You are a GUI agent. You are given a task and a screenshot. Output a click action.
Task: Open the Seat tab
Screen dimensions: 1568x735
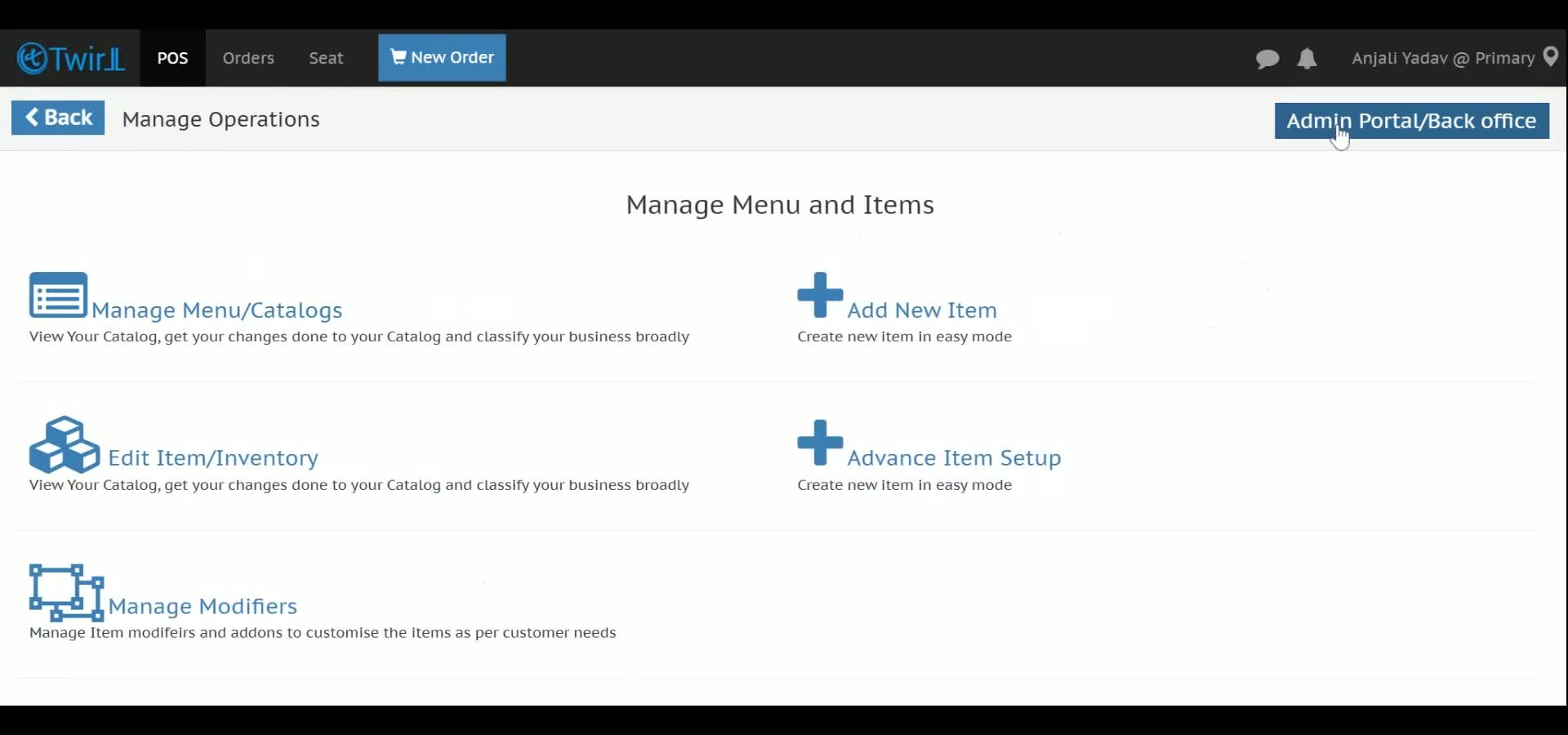pyautogui.click(x=326, y=58)
